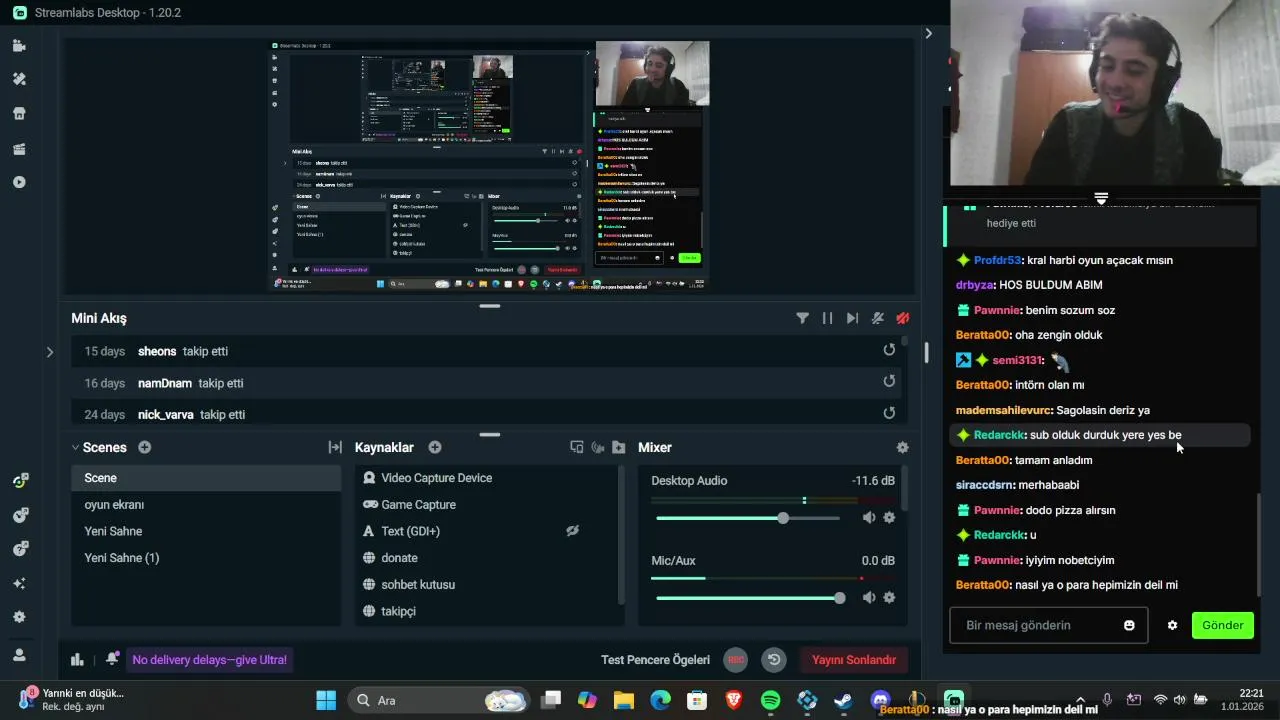Collapse the chat panel arrow
This screenshot has height=720, width=1280.
928,33
